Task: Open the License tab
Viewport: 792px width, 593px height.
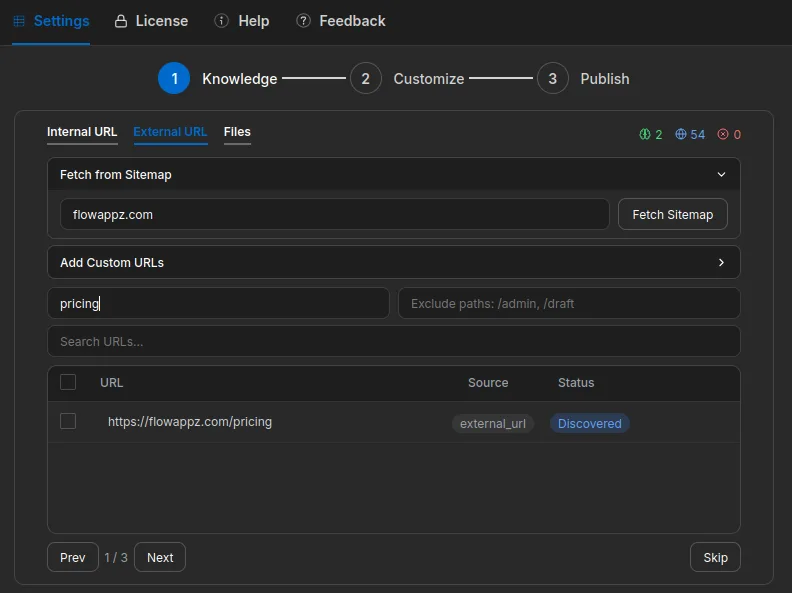Action: pyautogui.click(x=151, y=21)
